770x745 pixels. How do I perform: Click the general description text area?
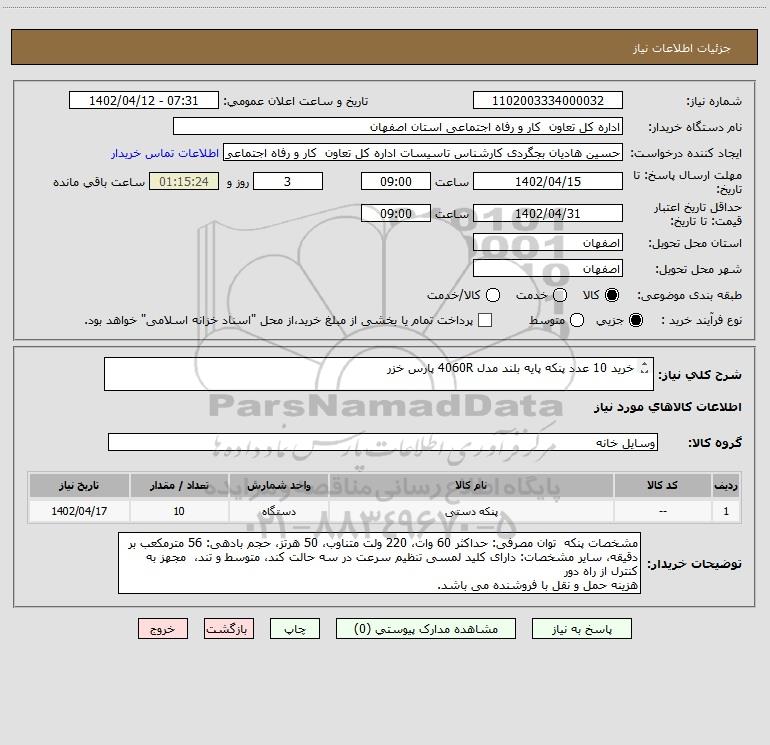(x=379, y=374)
